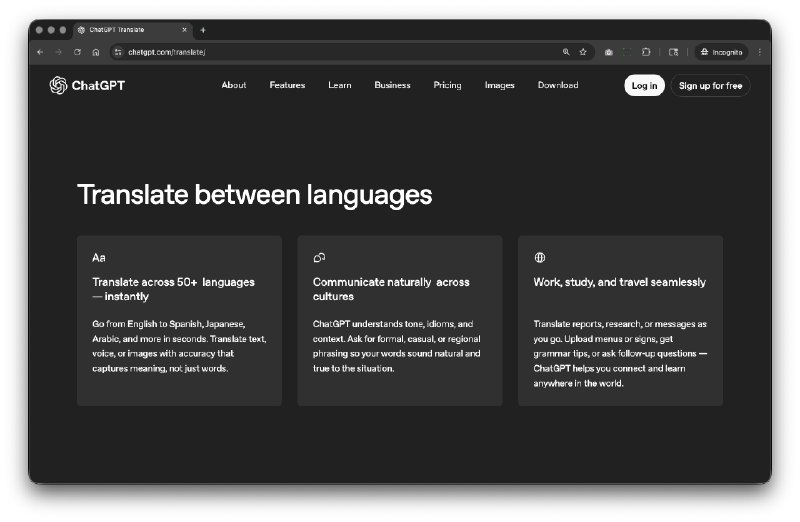Viewport: 800px width, 522px height.
Task: Open the browser three-dot menu
Action: (x=760, y=52)
